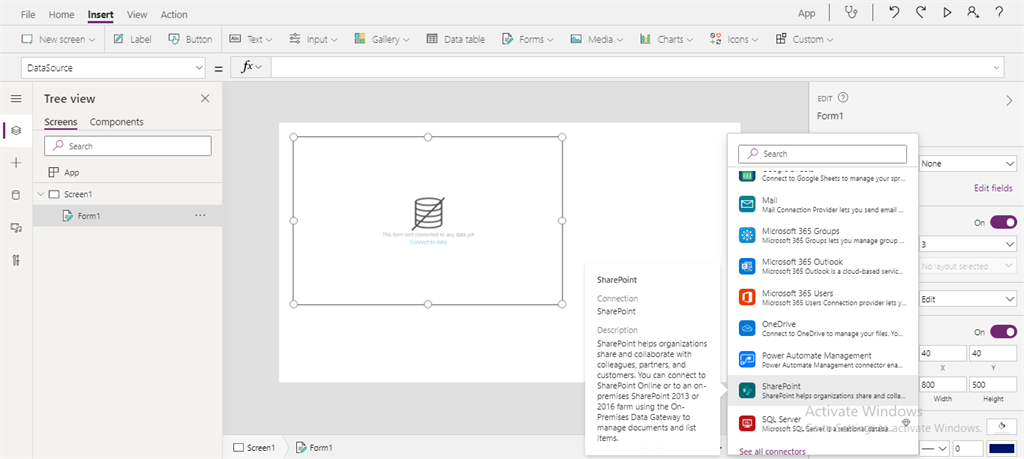Open the Action tab
The image size is (1024, 459).
tap(174, 14)
